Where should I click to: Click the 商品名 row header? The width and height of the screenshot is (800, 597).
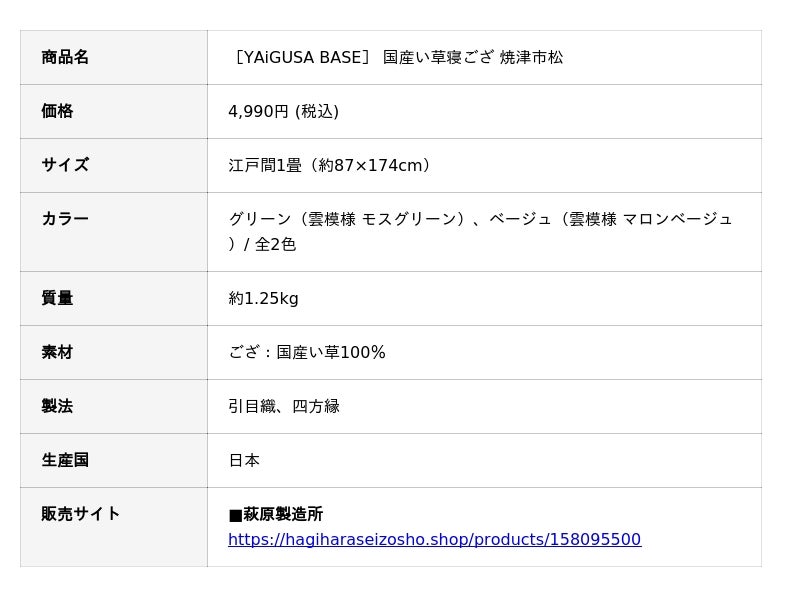point(65,57)
